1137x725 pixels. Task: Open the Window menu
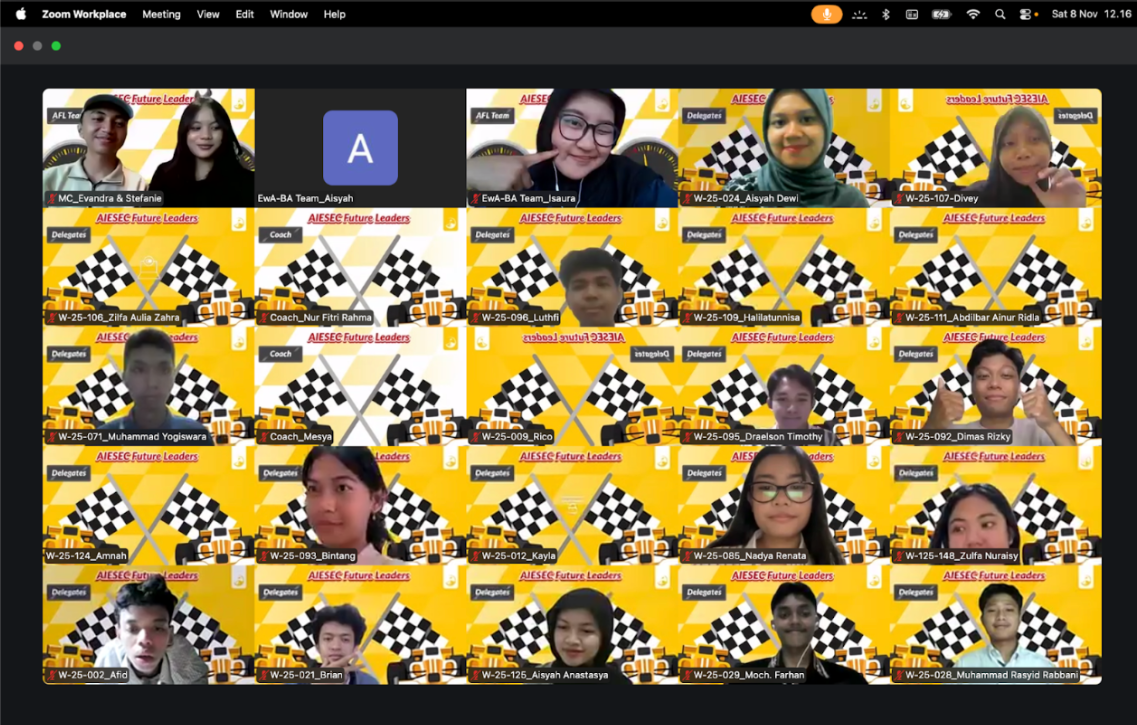pos(289,14)
